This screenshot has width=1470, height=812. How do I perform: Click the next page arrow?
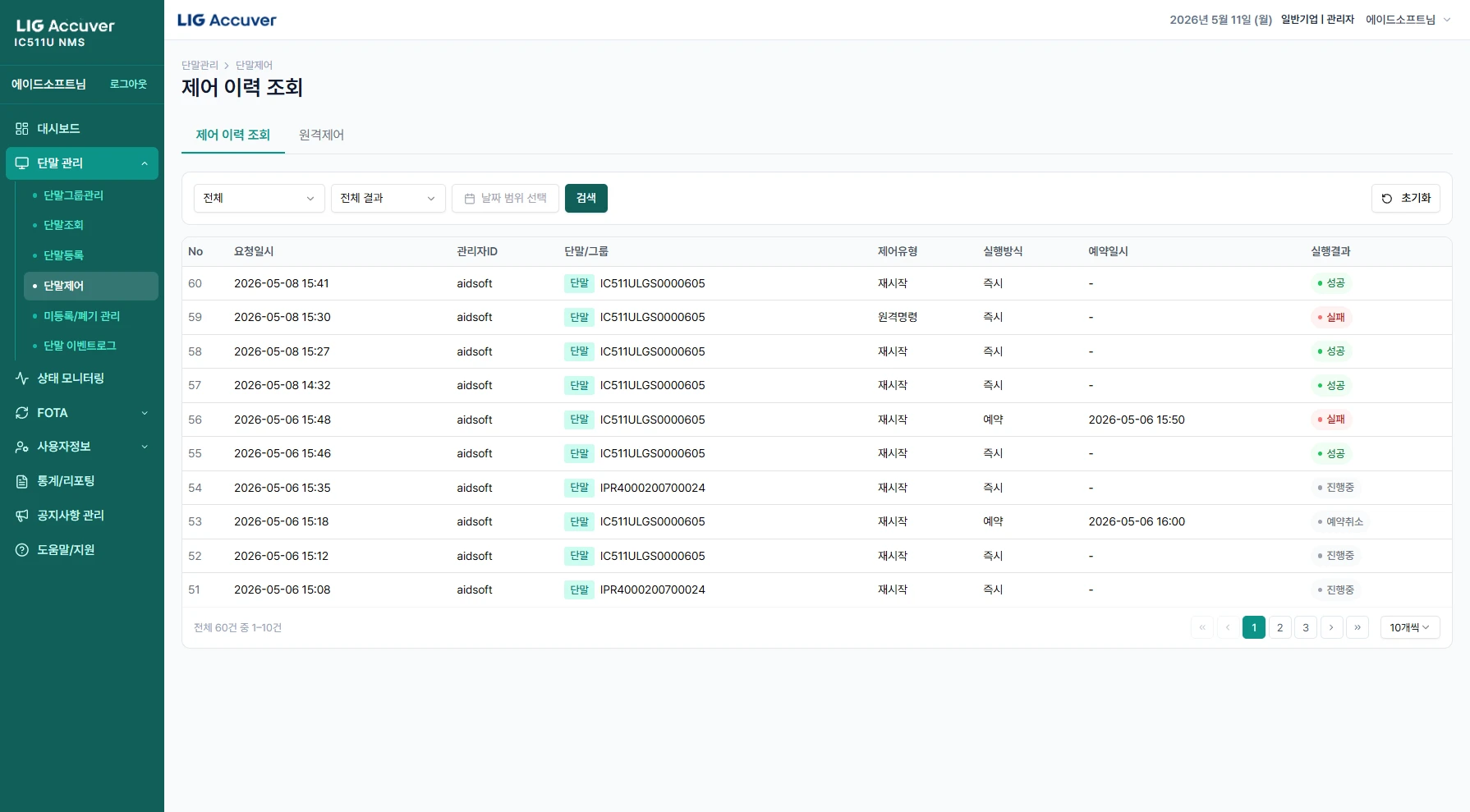tap(1331, 627)
